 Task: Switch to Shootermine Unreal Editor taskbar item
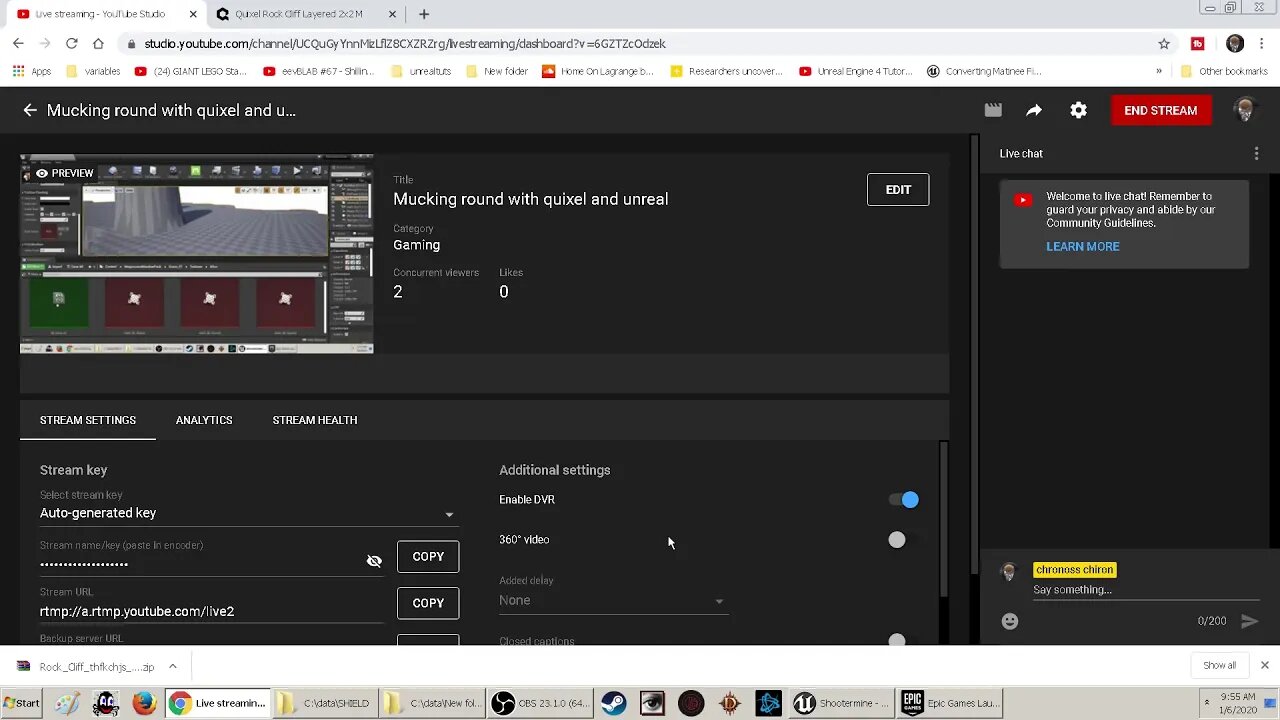point(840,703)
